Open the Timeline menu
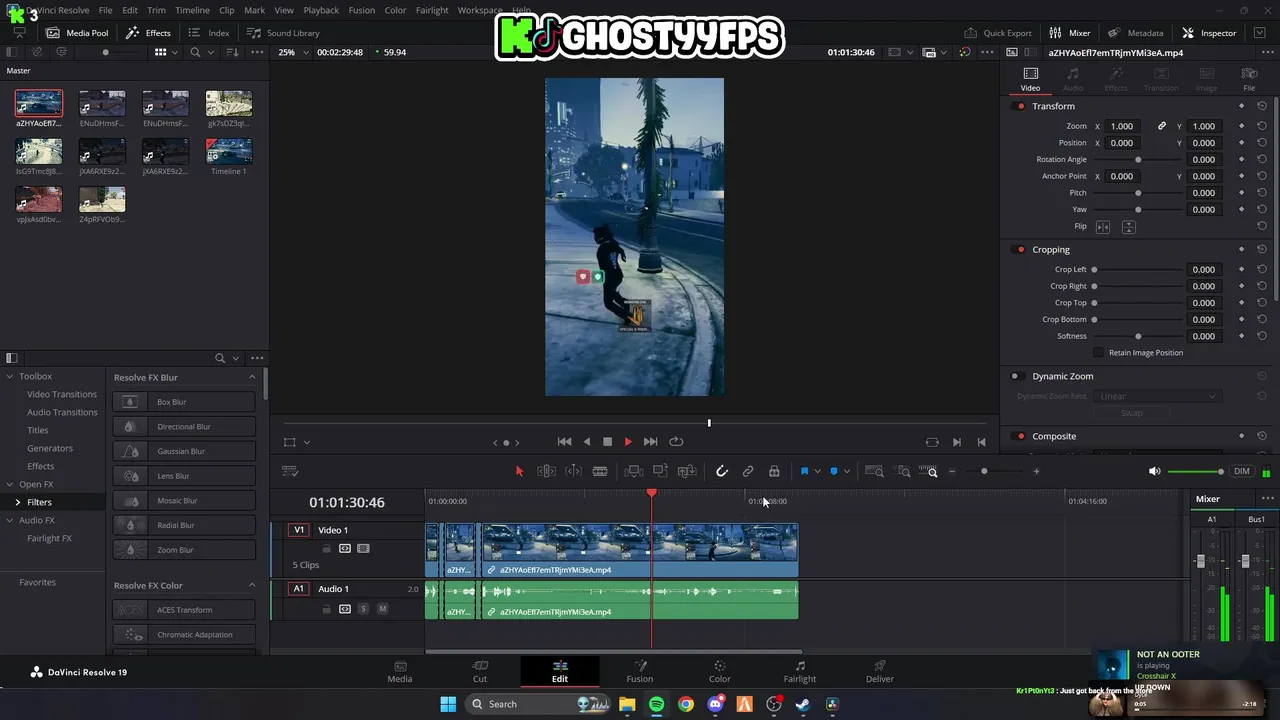This screenshot has height=720, width=1280. point(192,10)
